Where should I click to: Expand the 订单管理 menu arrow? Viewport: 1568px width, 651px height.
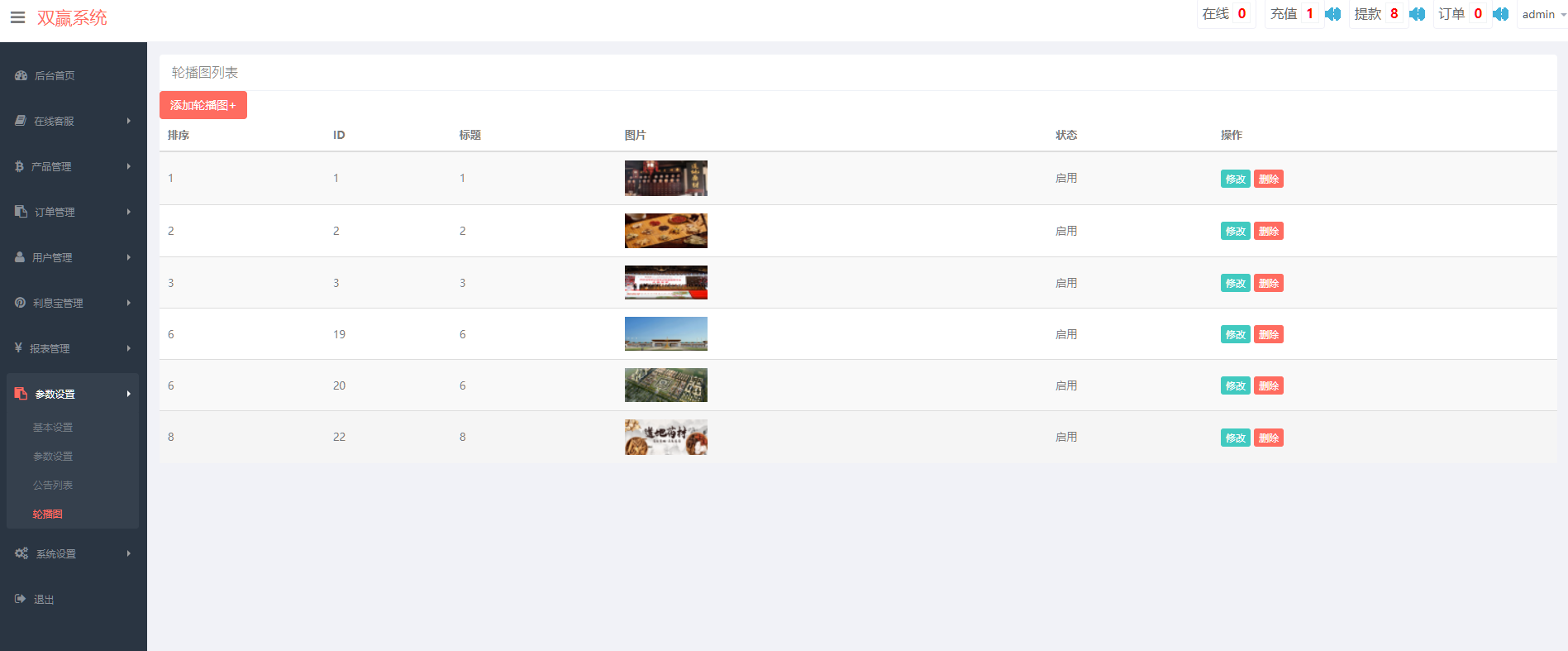coord(129,212)
